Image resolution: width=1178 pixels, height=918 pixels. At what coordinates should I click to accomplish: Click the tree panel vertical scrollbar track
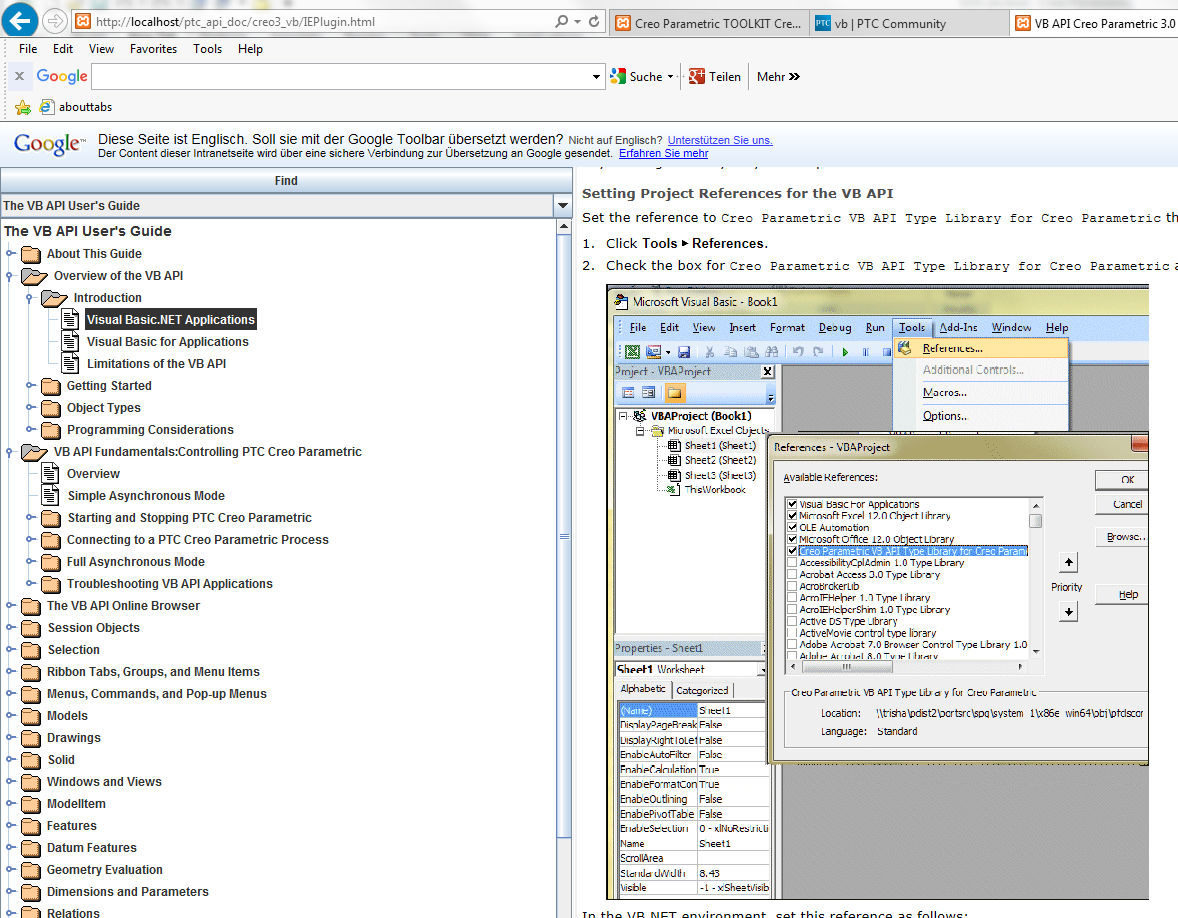tap(564, 875)
